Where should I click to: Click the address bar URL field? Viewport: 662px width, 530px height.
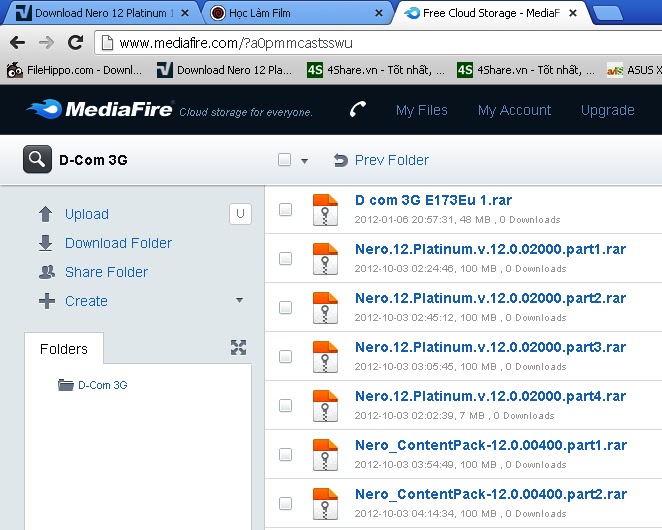(x=378, y=43)
